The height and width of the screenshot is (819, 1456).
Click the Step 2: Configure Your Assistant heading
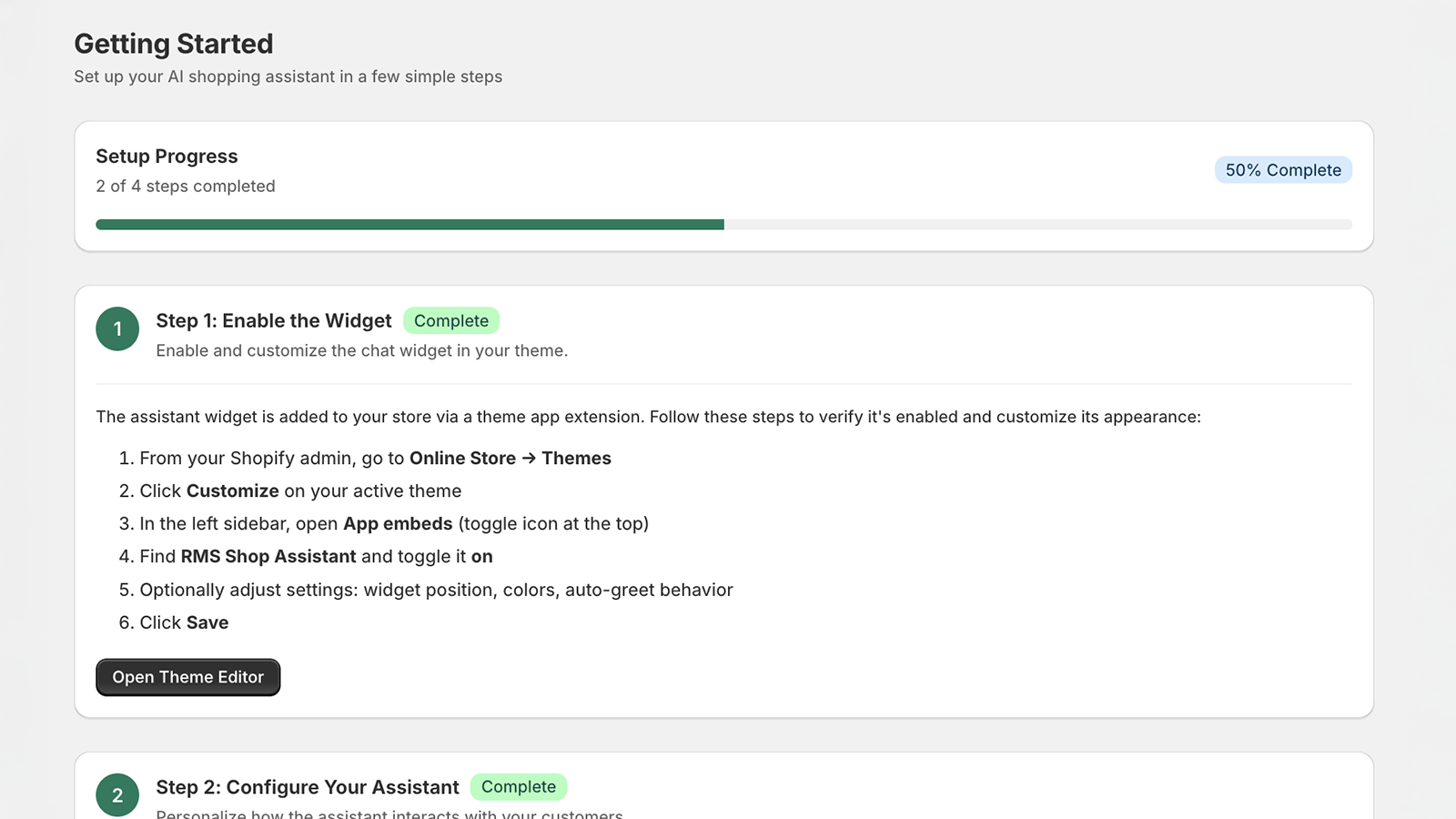click(308, 787)
